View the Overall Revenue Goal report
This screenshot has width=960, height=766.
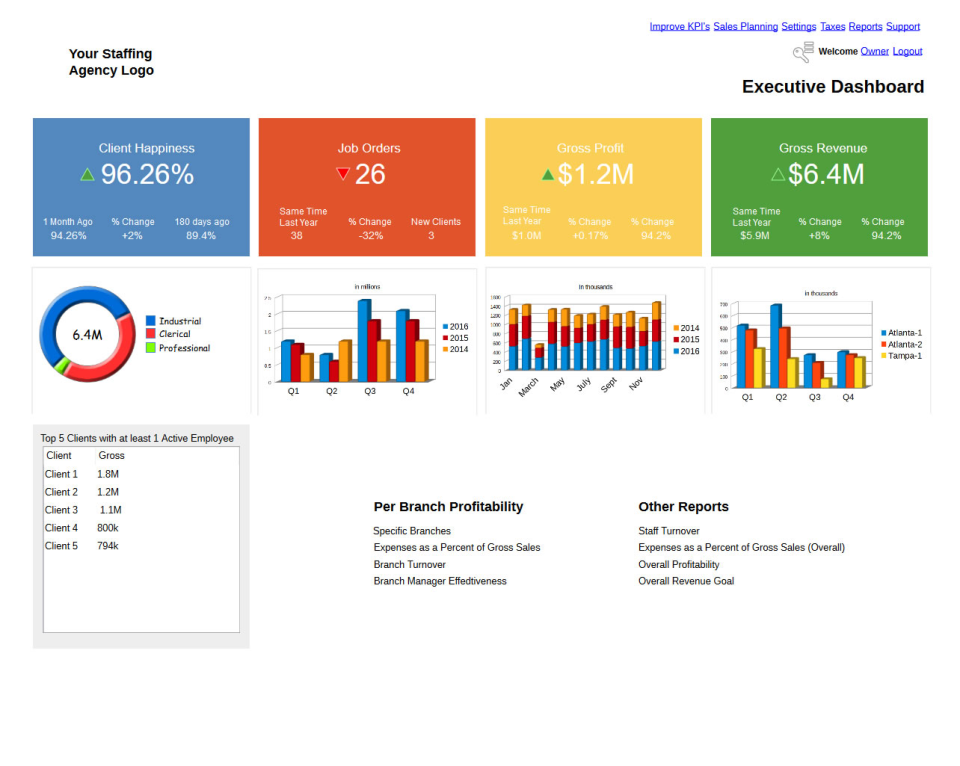[686, 580]
